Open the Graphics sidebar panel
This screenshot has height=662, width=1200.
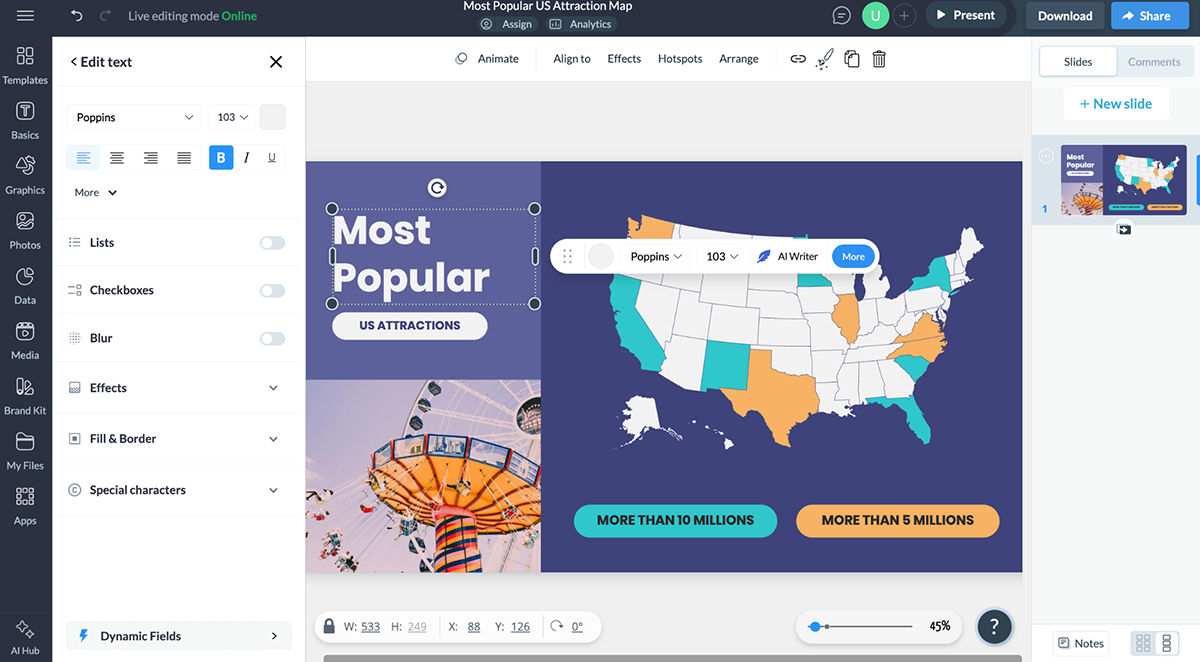click(x=25, y=174)
